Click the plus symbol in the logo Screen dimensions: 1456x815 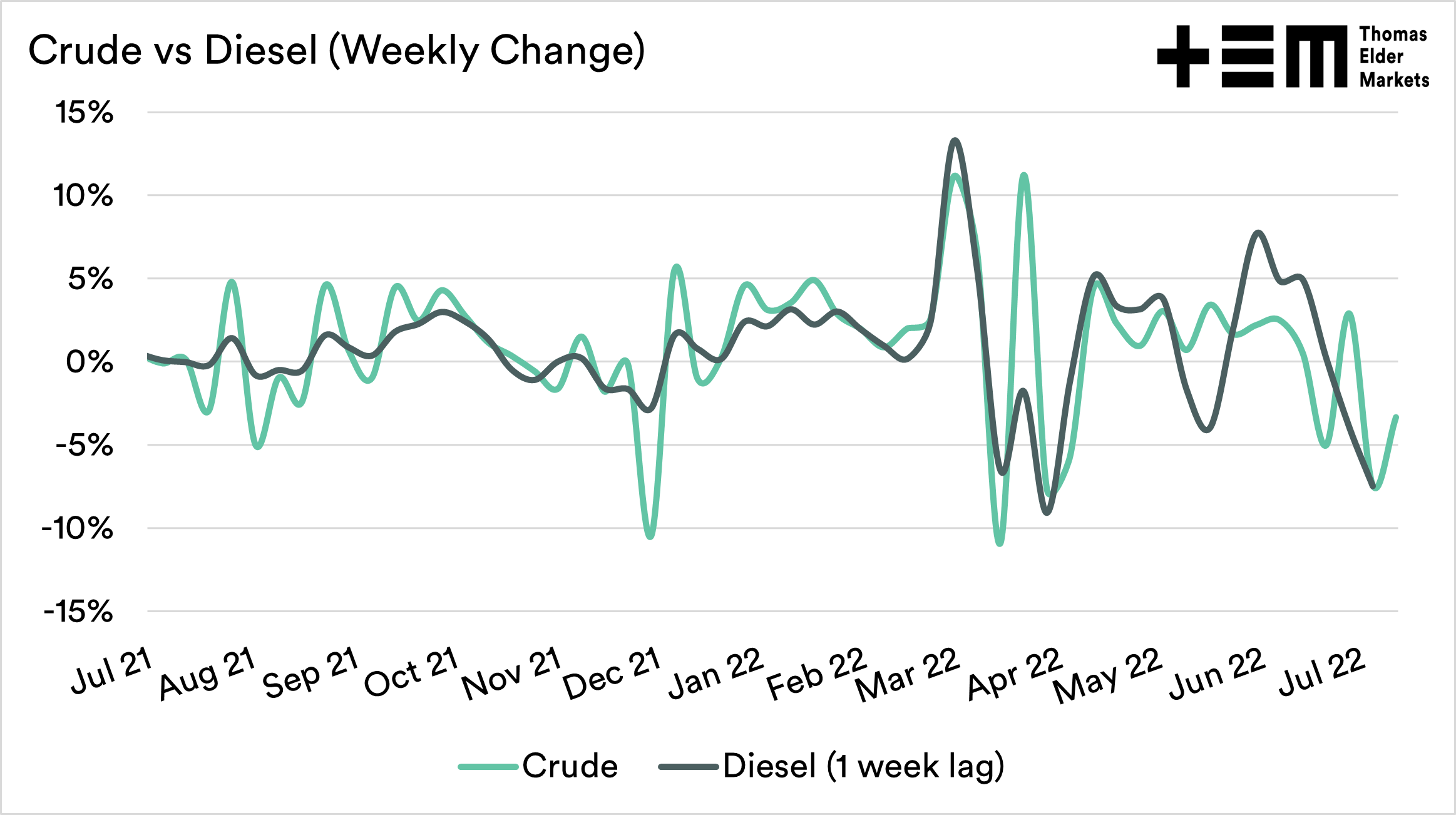[x=1182, y=56]
